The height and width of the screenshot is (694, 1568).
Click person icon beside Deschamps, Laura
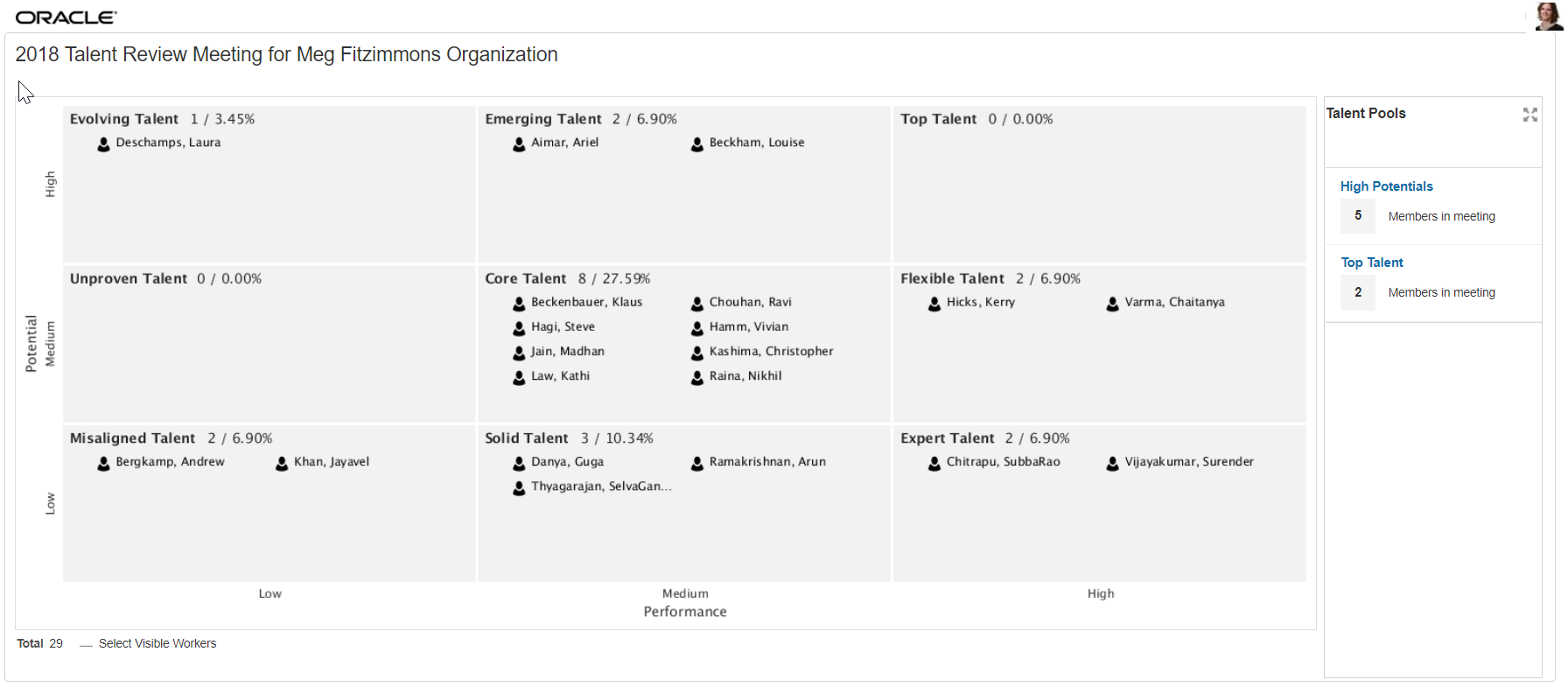click(104, 144)
